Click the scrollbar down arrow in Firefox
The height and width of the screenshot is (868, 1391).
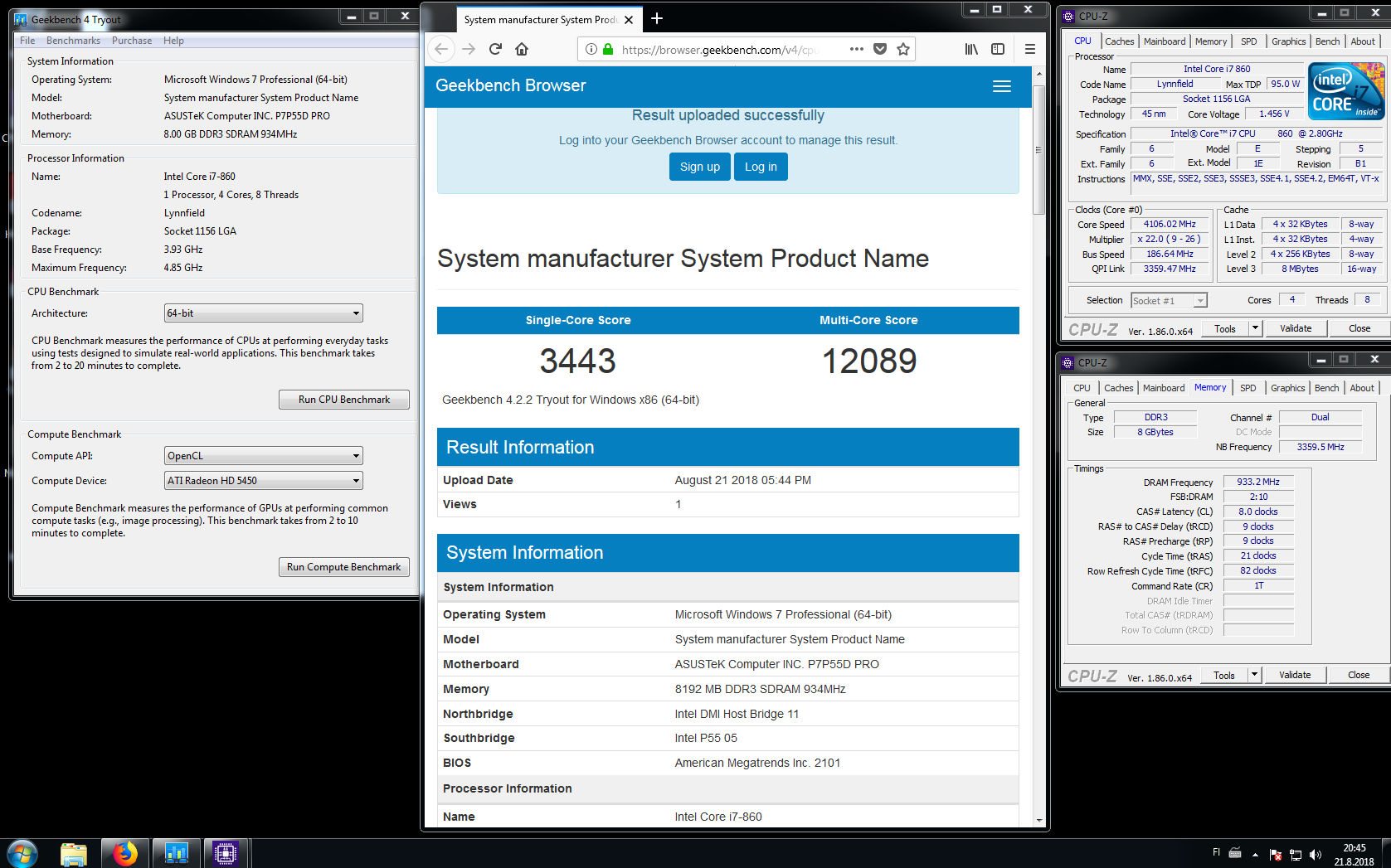(x=1038, y=820)
